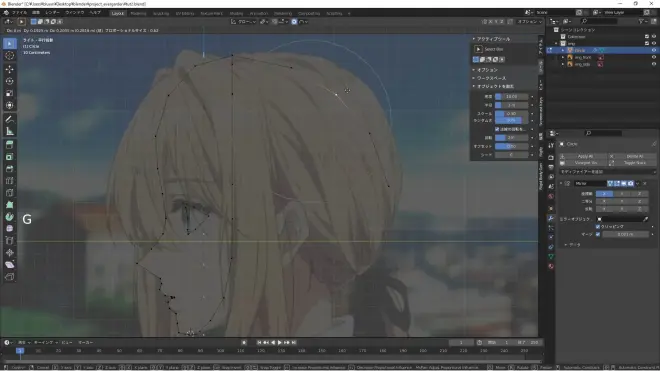Open the Physics properties tab icon
The image size is (660, 371).
[551, 237]
